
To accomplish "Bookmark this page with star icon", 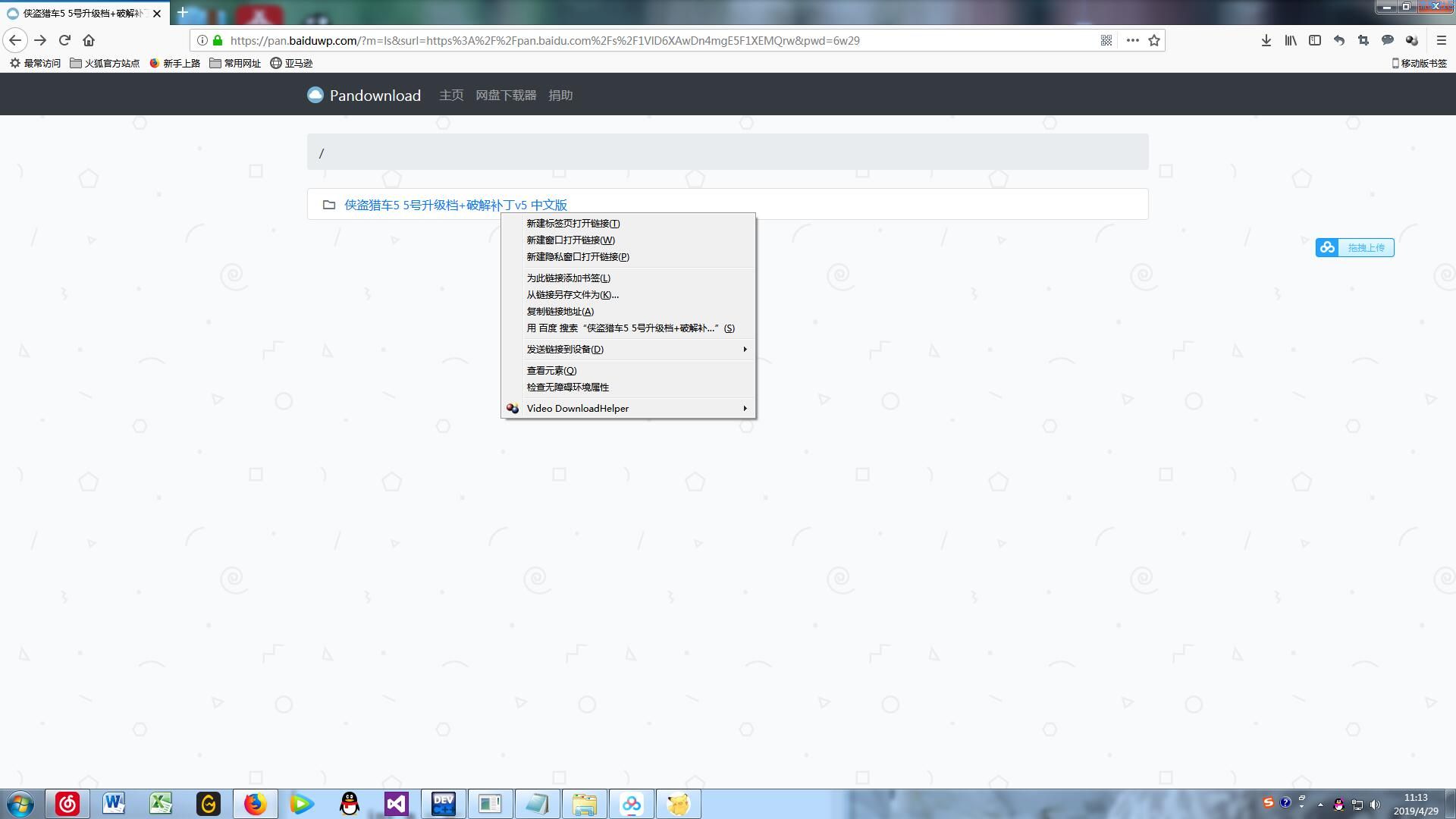I will coord(1154,40).
